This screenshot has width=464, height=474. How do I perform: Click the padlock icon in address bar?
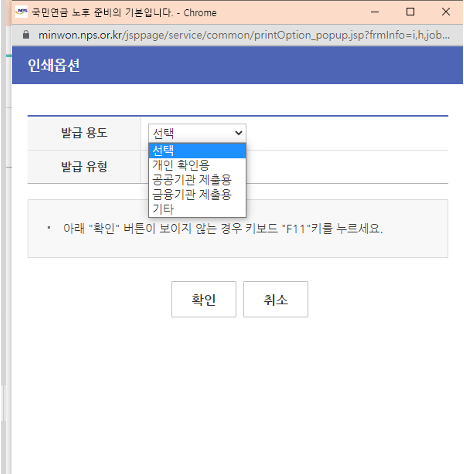26,35
